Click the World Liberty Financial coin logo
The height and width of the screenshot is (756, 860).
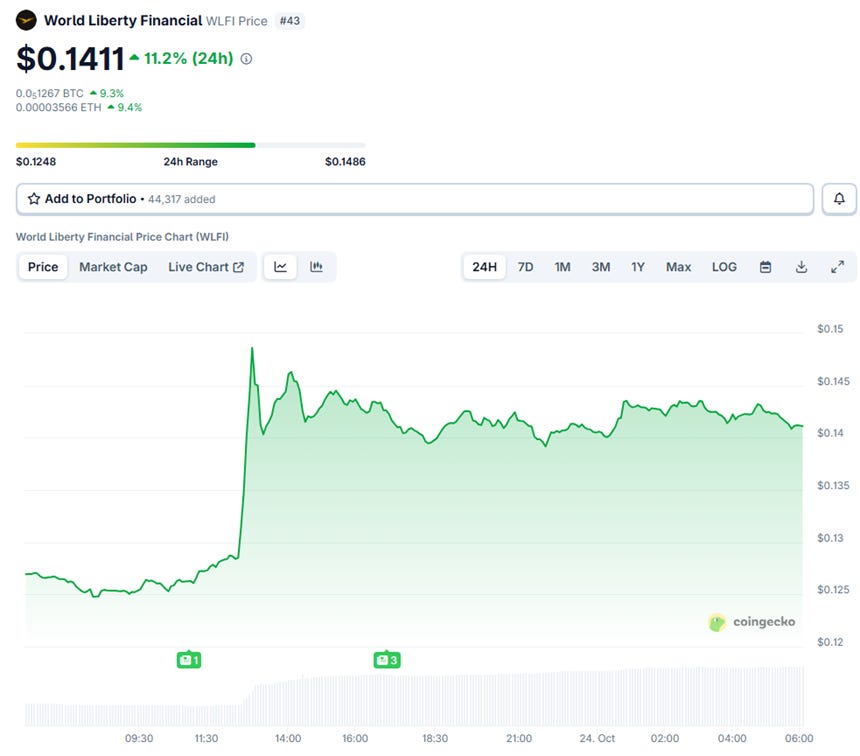point(26,21)
